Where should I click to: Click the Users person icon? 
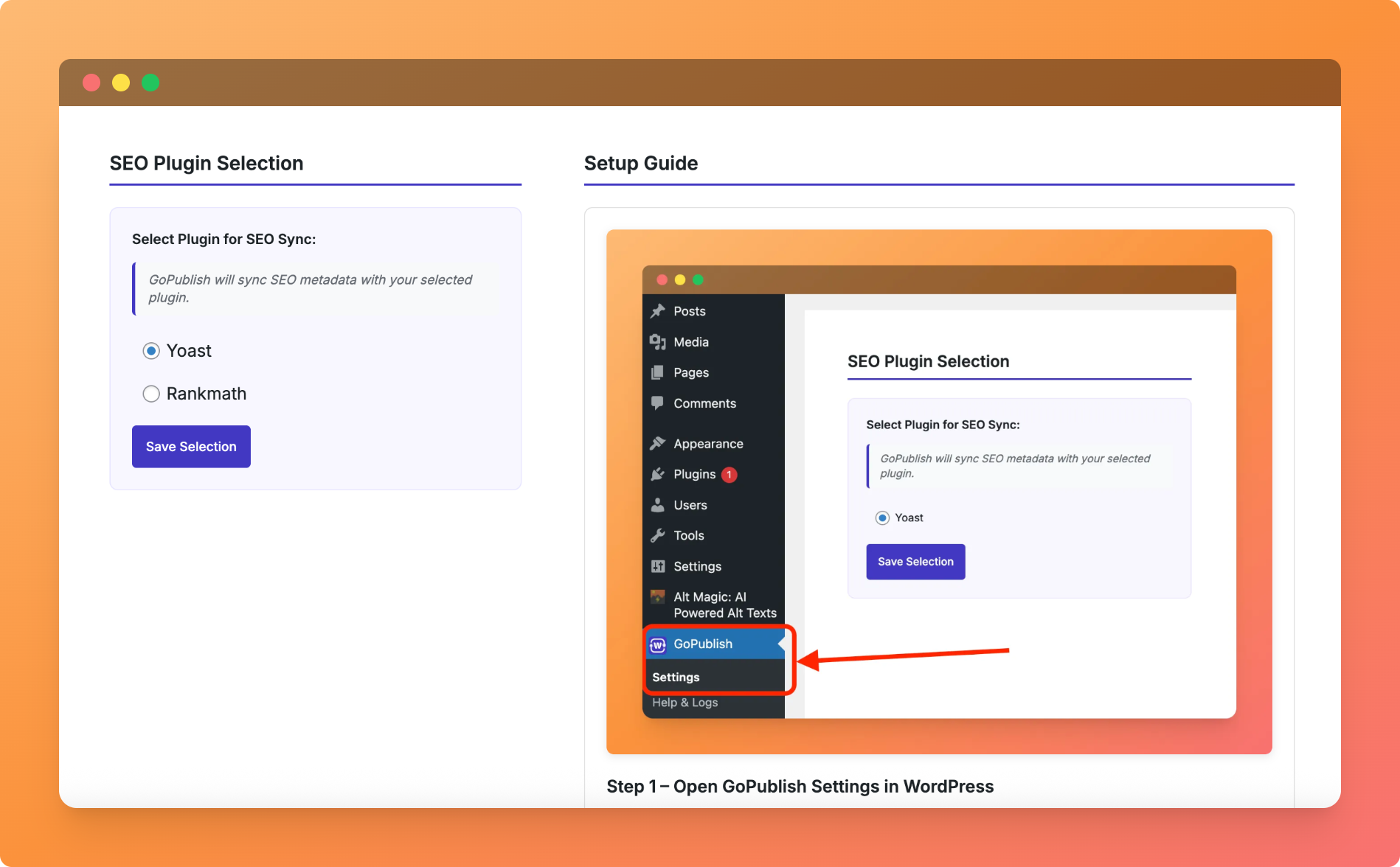point(657,505)
